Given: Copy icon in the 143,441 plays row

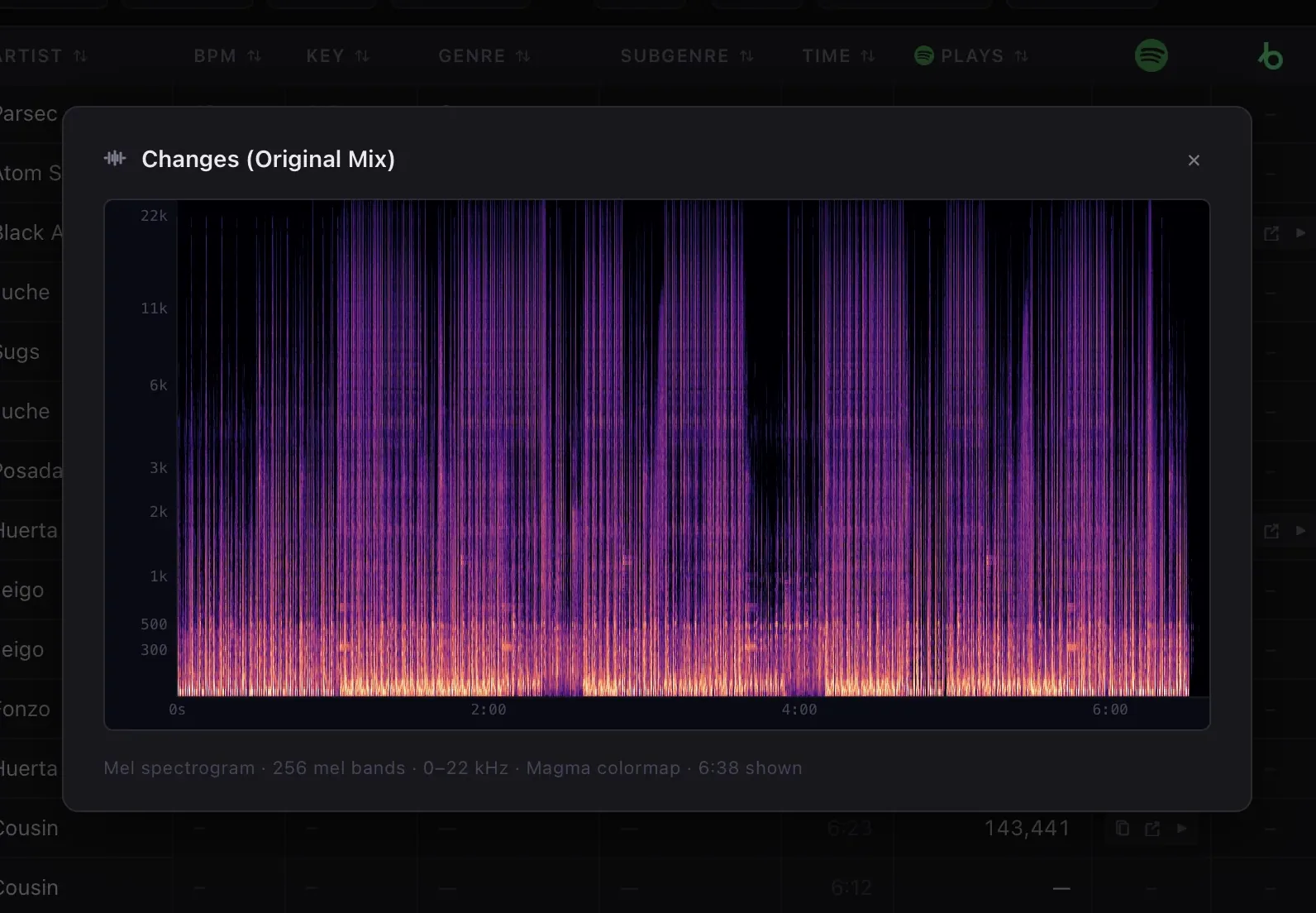Looking at the screenshot, I should point(1122,828).
